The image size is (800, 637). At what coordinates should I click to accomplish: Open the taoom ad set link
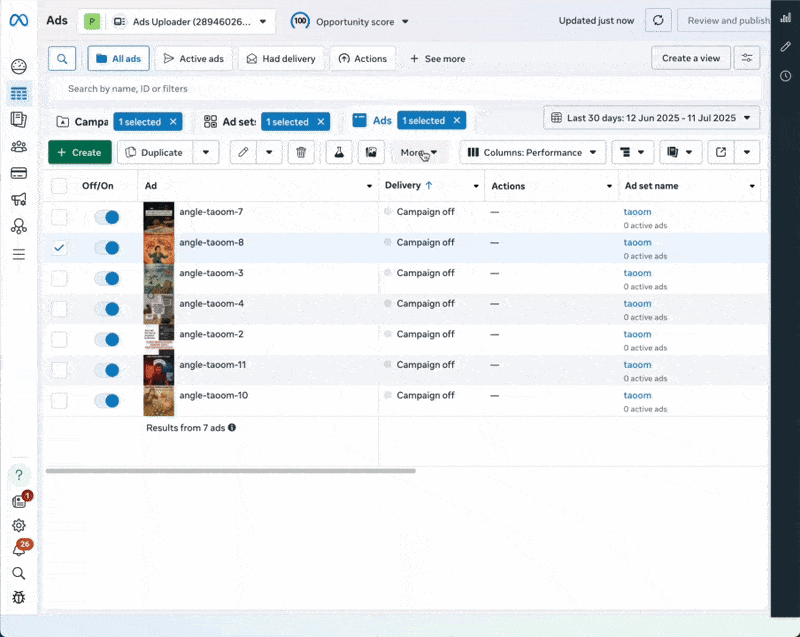[637, 212]
